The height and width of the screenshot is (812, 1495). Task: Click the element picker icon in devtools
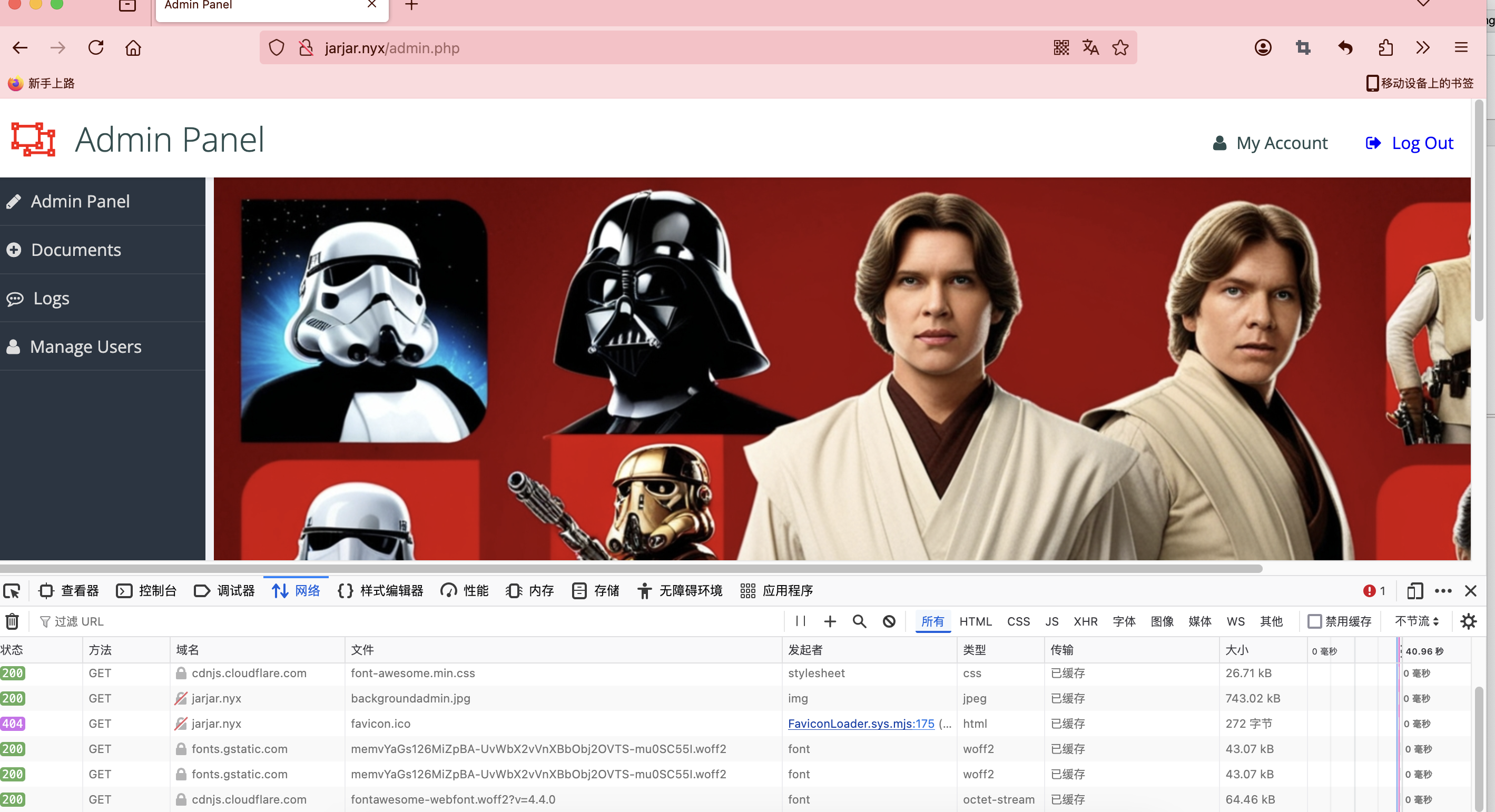tap(12, 591)
